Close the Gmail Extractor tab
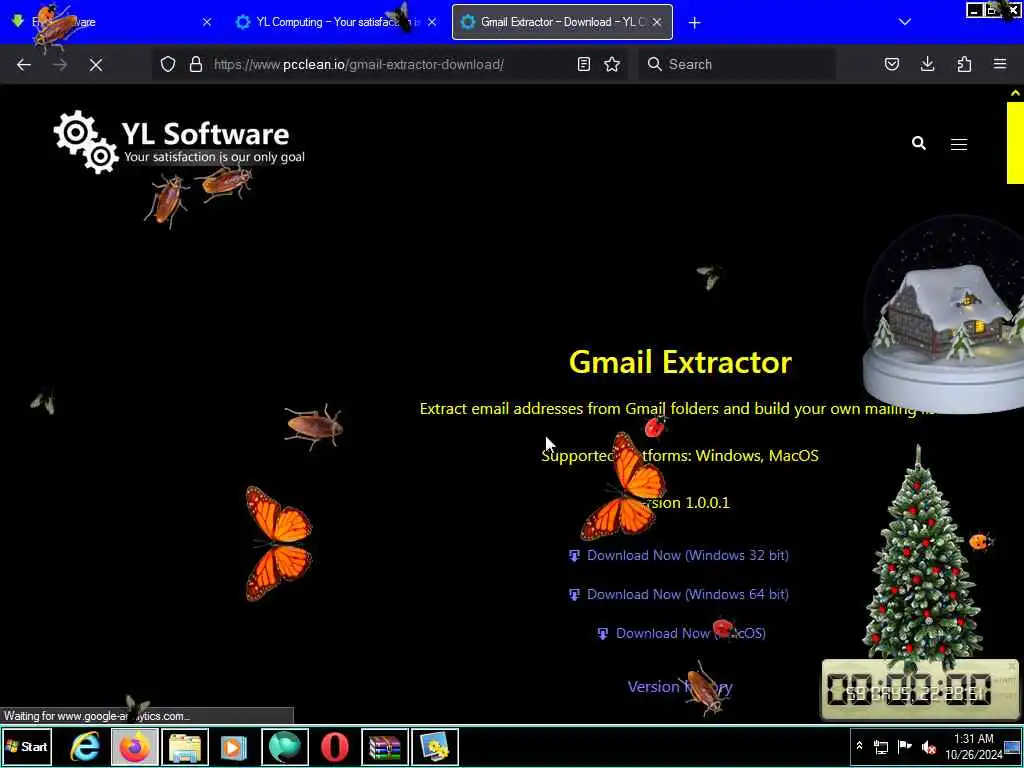The image size is (1024, 768). tap(657, 22)
